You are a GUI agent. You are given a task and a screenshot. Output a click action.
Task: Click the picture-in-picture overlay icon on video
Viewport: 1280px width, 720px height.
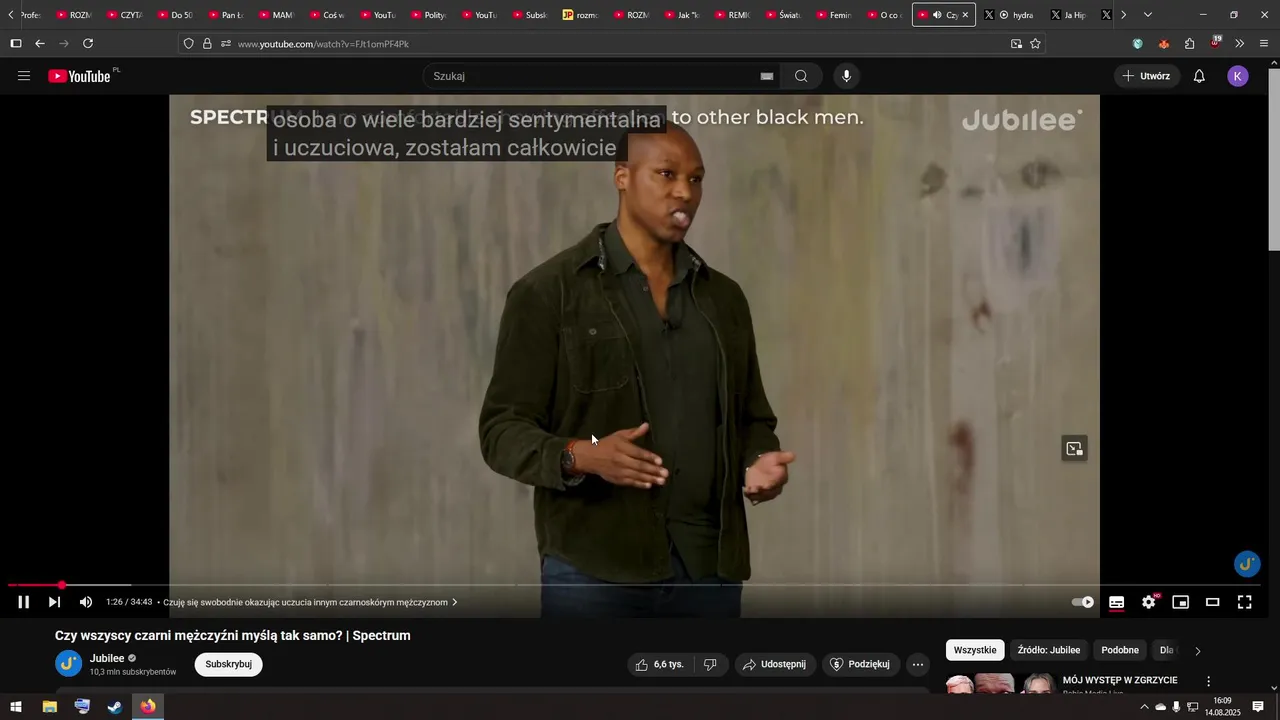click(1074, 449)
